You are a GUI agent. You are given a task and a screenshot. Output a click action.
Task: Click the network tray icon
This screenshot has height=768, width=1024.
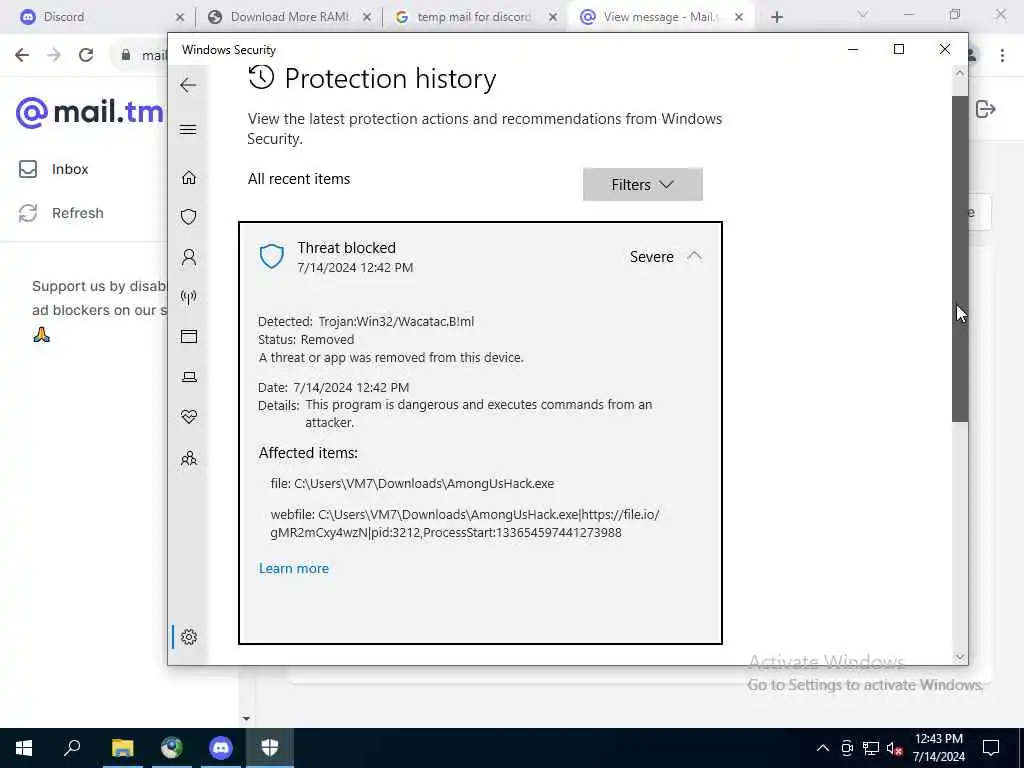[x=871, y=748]
